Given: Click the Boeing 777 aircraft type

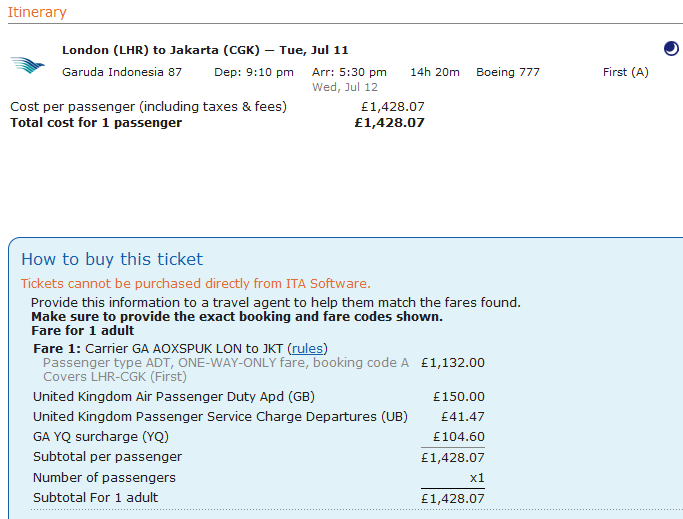Looking at the screenshot, I should coord(508,72).
